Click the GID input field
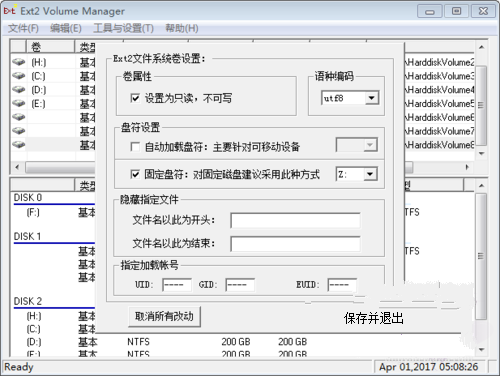The image size is (500, 376). [240, 285]
